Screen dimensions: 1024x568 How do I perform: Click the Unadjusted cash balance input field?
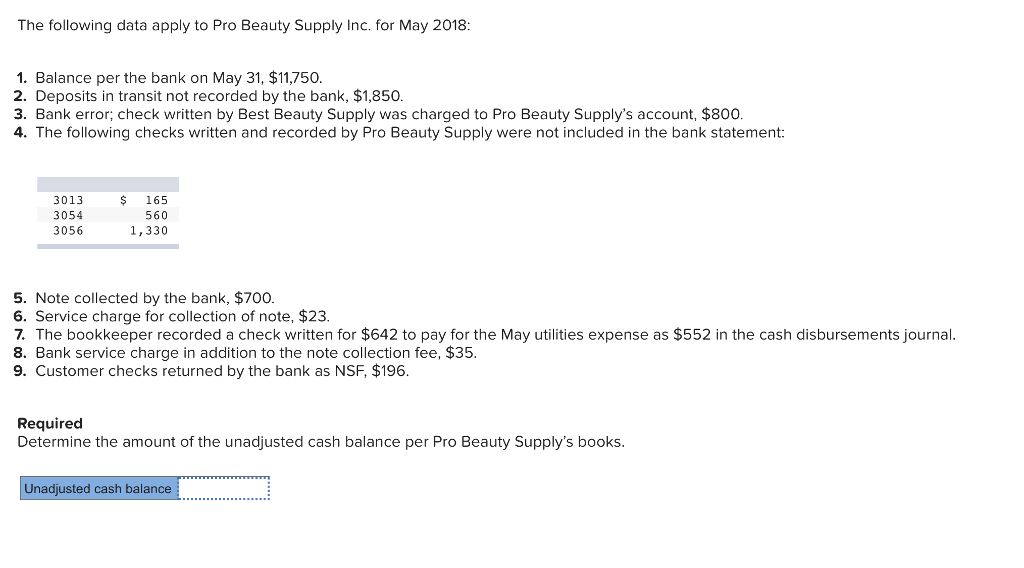tap(224, 488)
